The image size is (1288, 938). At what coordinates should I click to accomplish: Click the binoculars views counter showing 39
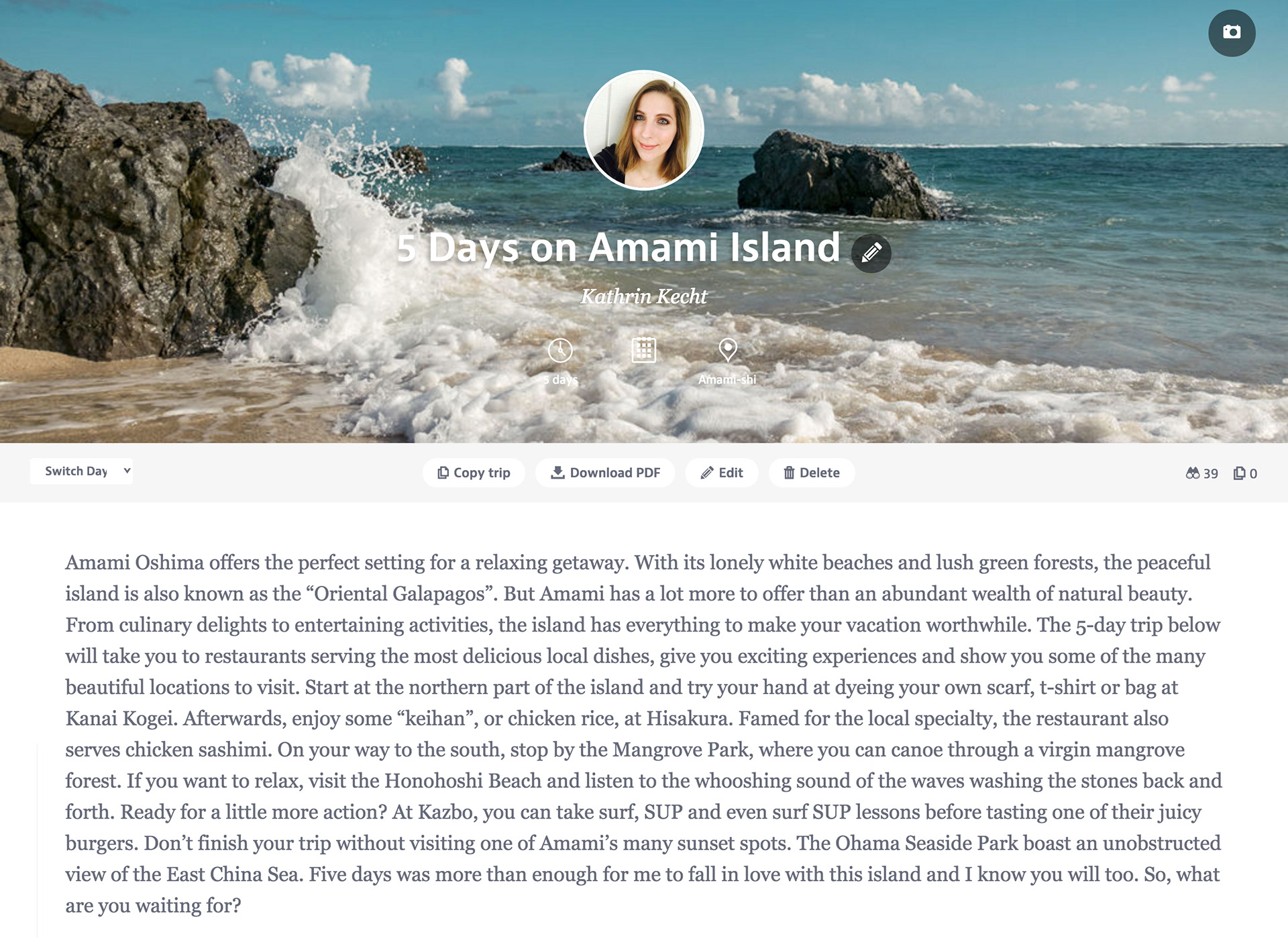pos(1201,473)
